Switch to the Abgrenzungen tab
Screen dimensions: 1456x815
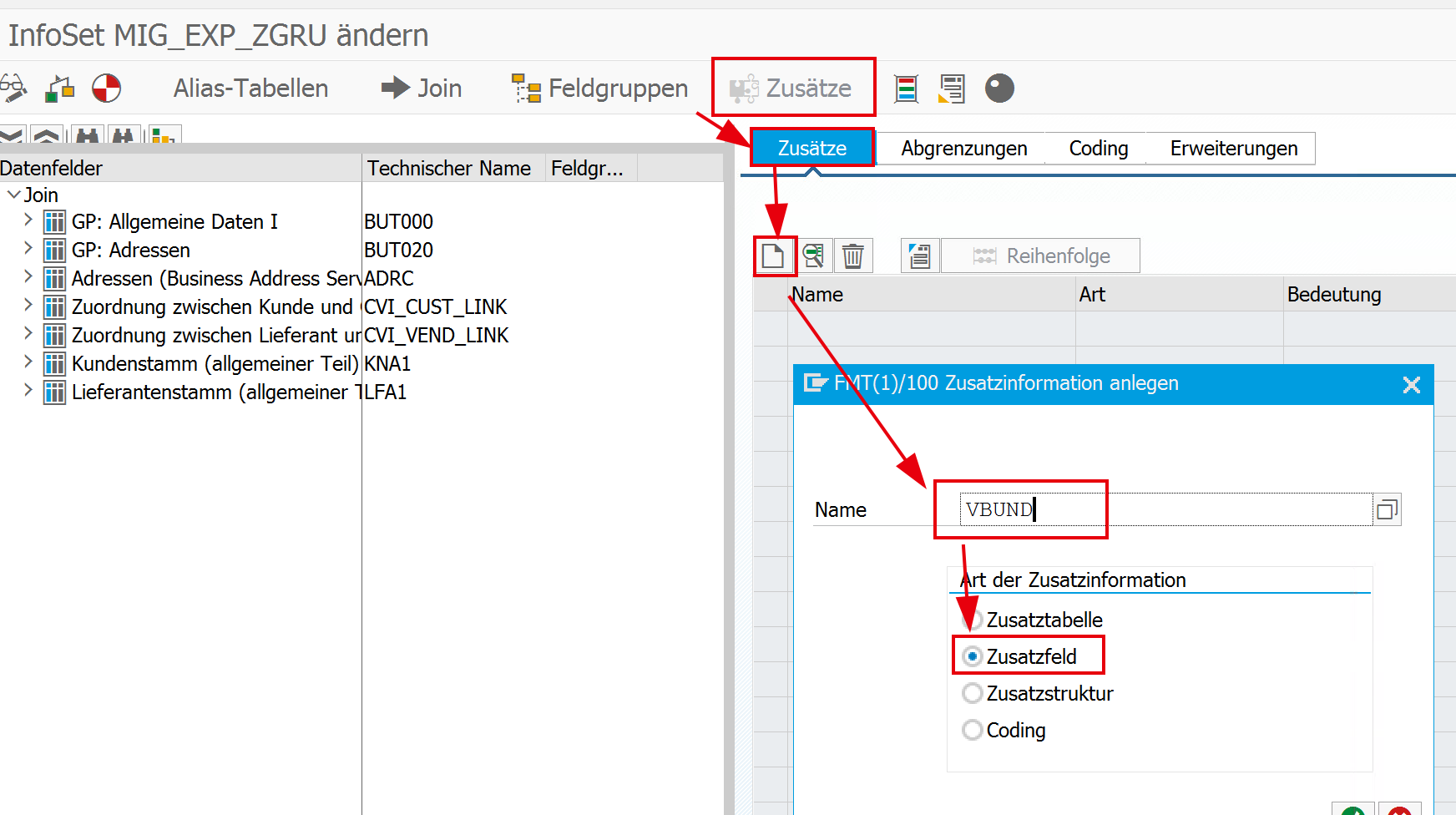pos(963,149)
